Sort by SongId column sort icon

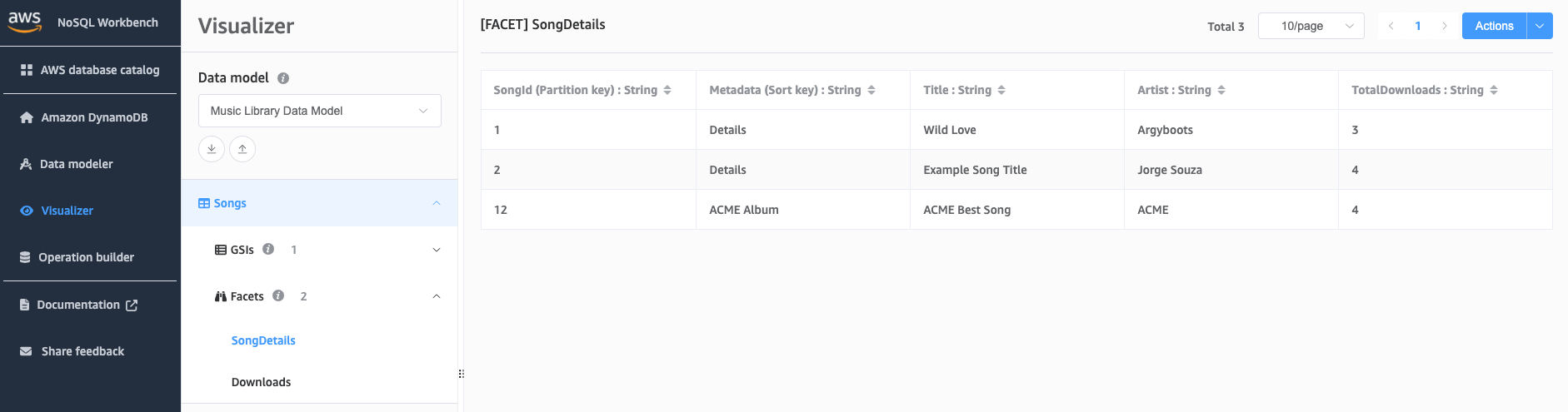click(x=667, y=90)
